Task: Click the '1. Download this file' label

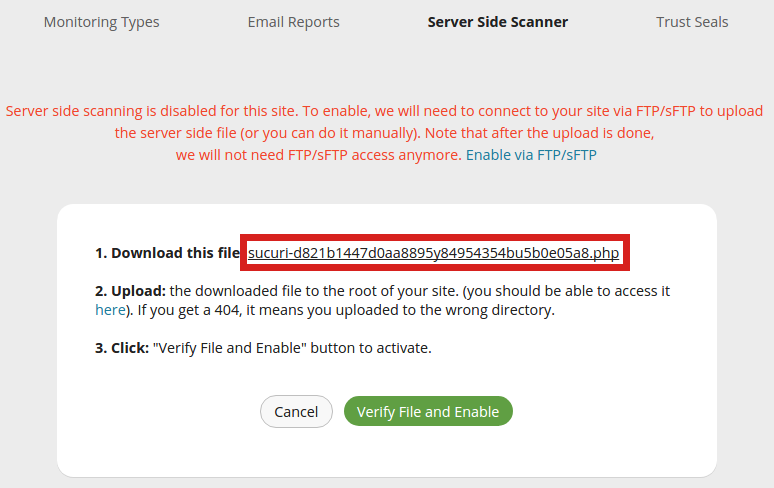Action: (x=165, y=253)
